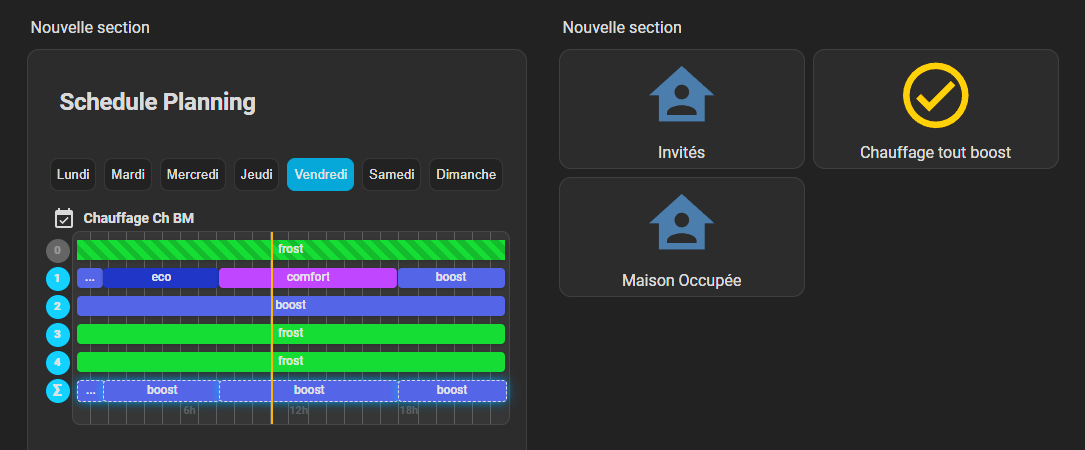Activate the Chauffage tout boost scene
The image size is (1085, 450).
coord(935,153)
